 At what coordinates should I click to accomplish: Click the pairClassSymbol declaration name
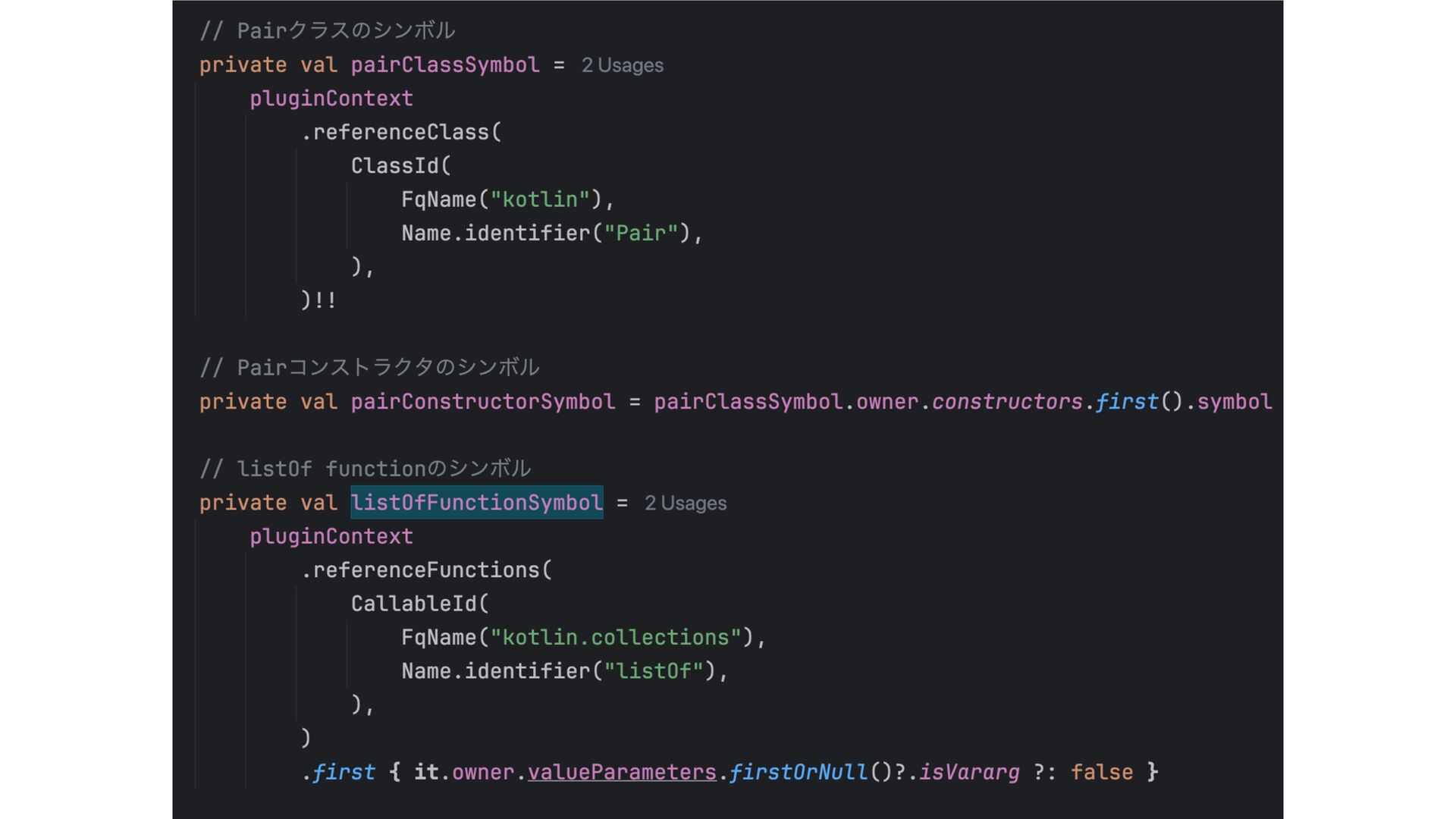pos(445,65)
